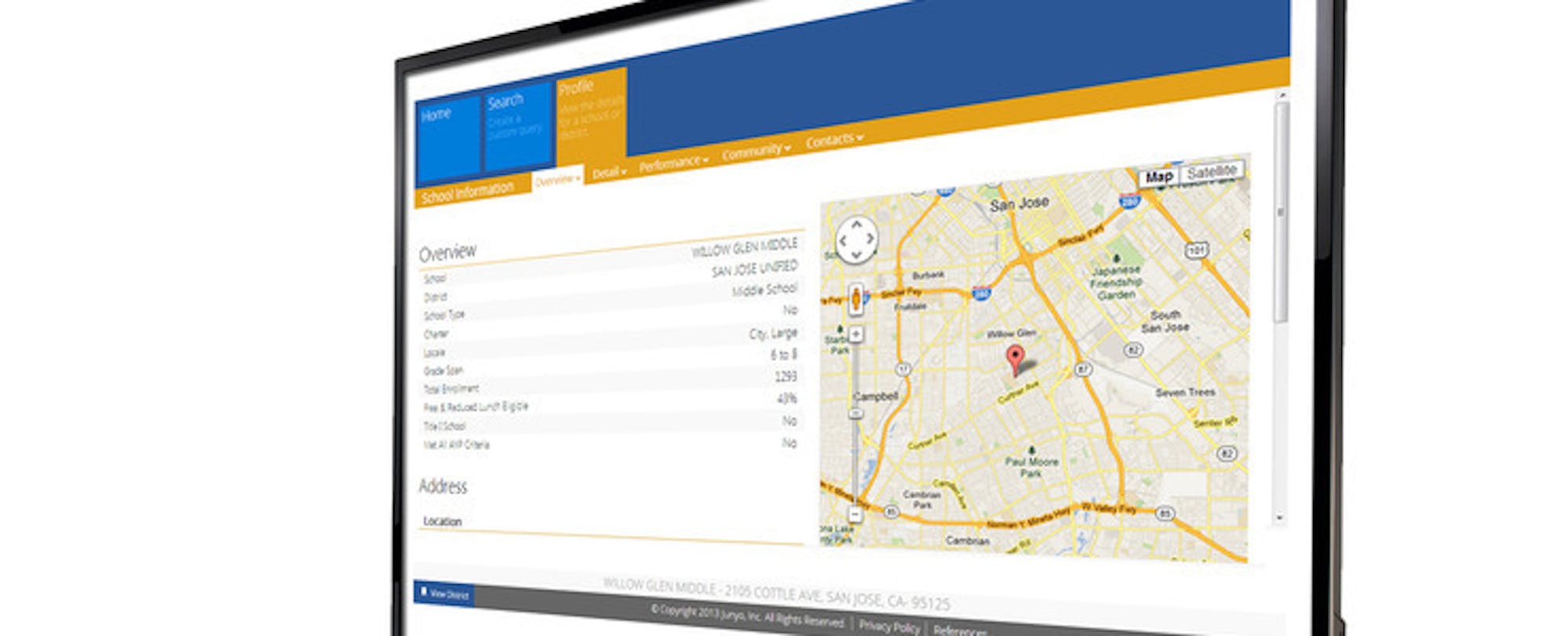Switch to the School Information tab
Viewport: 1568px width, 636px height.
(468, 192)
